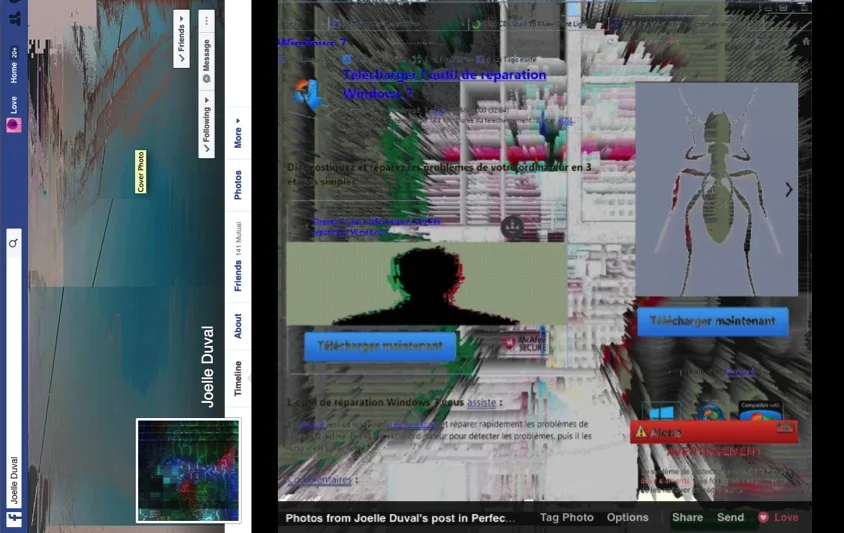This screenshot has width=844, height=533.
Task: Click Photos from Joelle Duval's post caption
Action: point(400,518)
